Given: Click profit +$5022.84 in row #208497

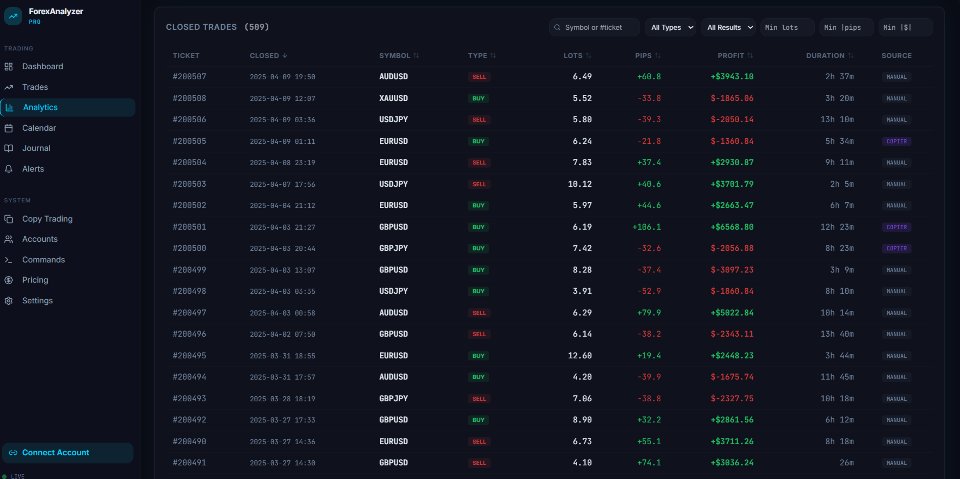Looking at the screenshot, I should click(732, 312).
